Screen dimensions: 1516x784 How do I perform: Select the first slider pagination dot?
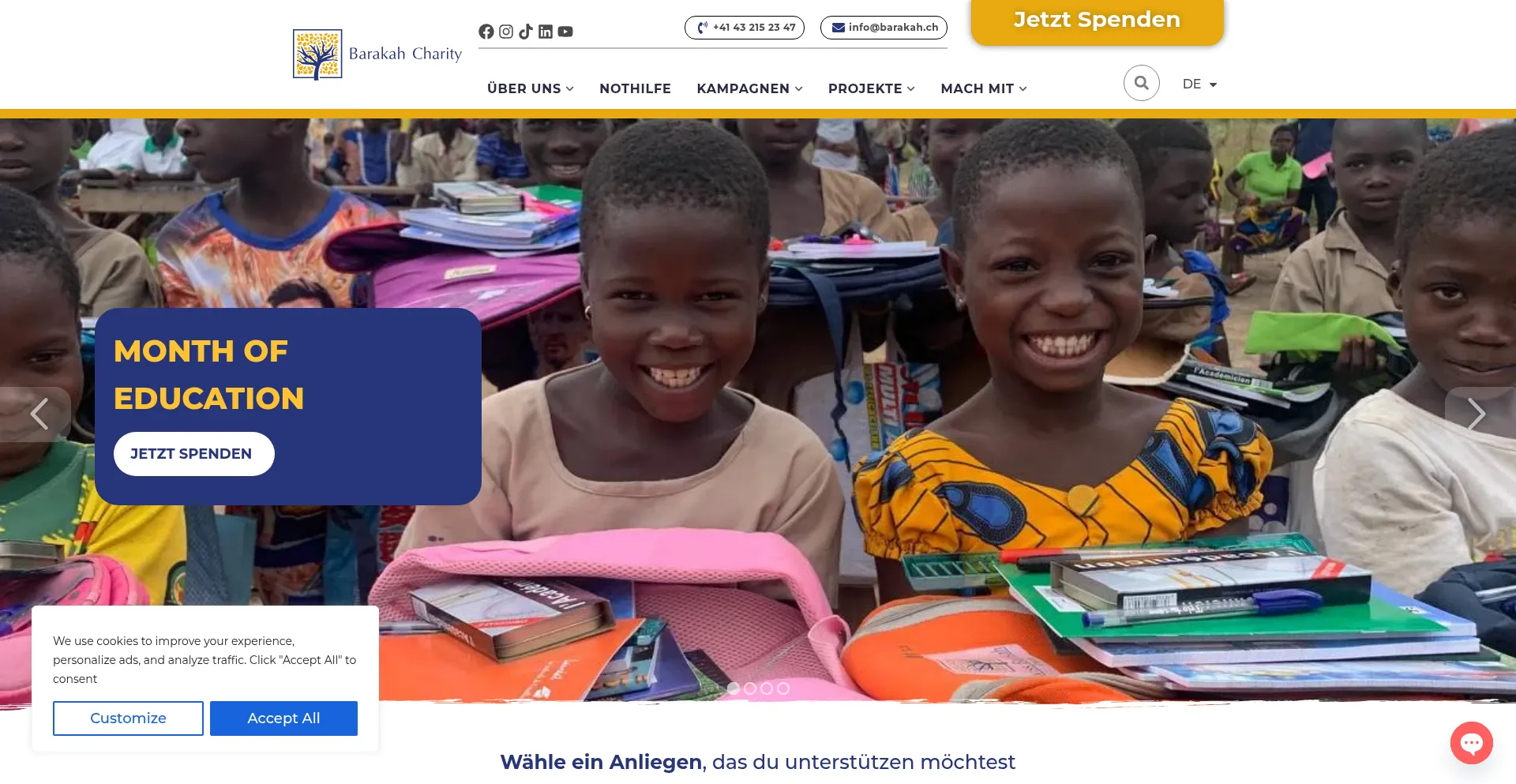[734, 688]
